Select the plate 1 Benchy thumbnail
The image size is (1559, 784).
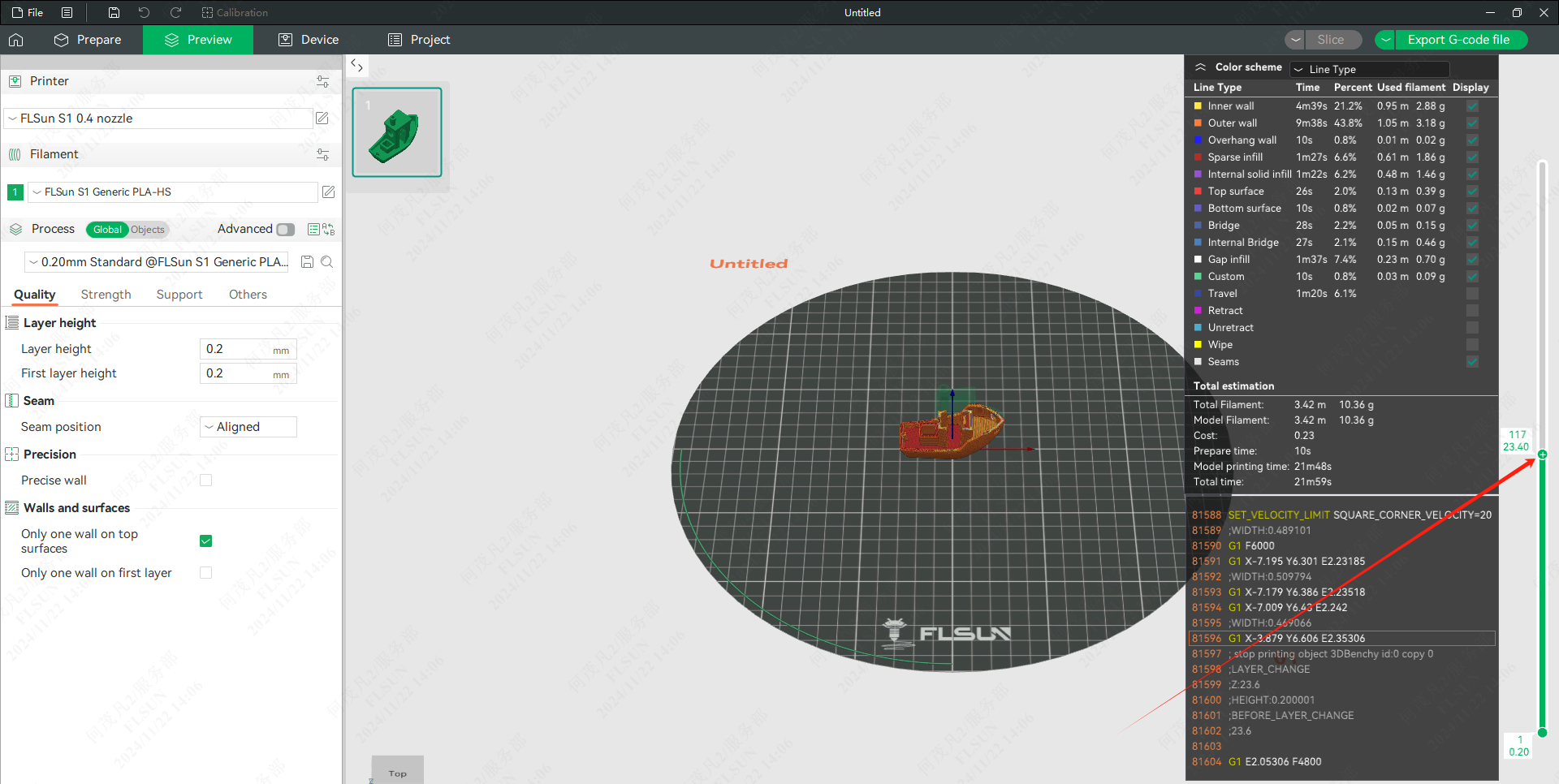click(397, 132)
